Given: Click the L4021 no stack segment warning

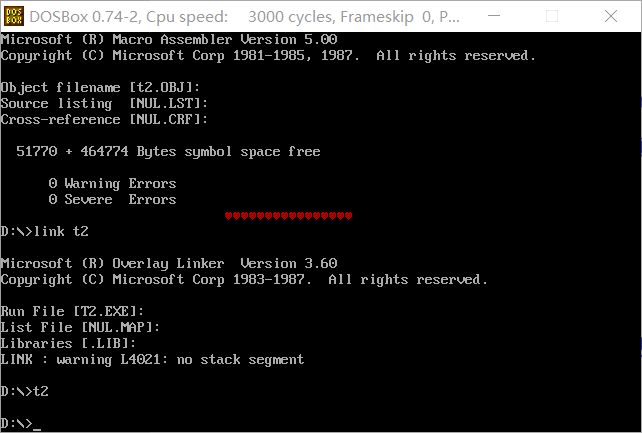Looking at the screenshot, I should pyautogui.click(x=152, y=359).
